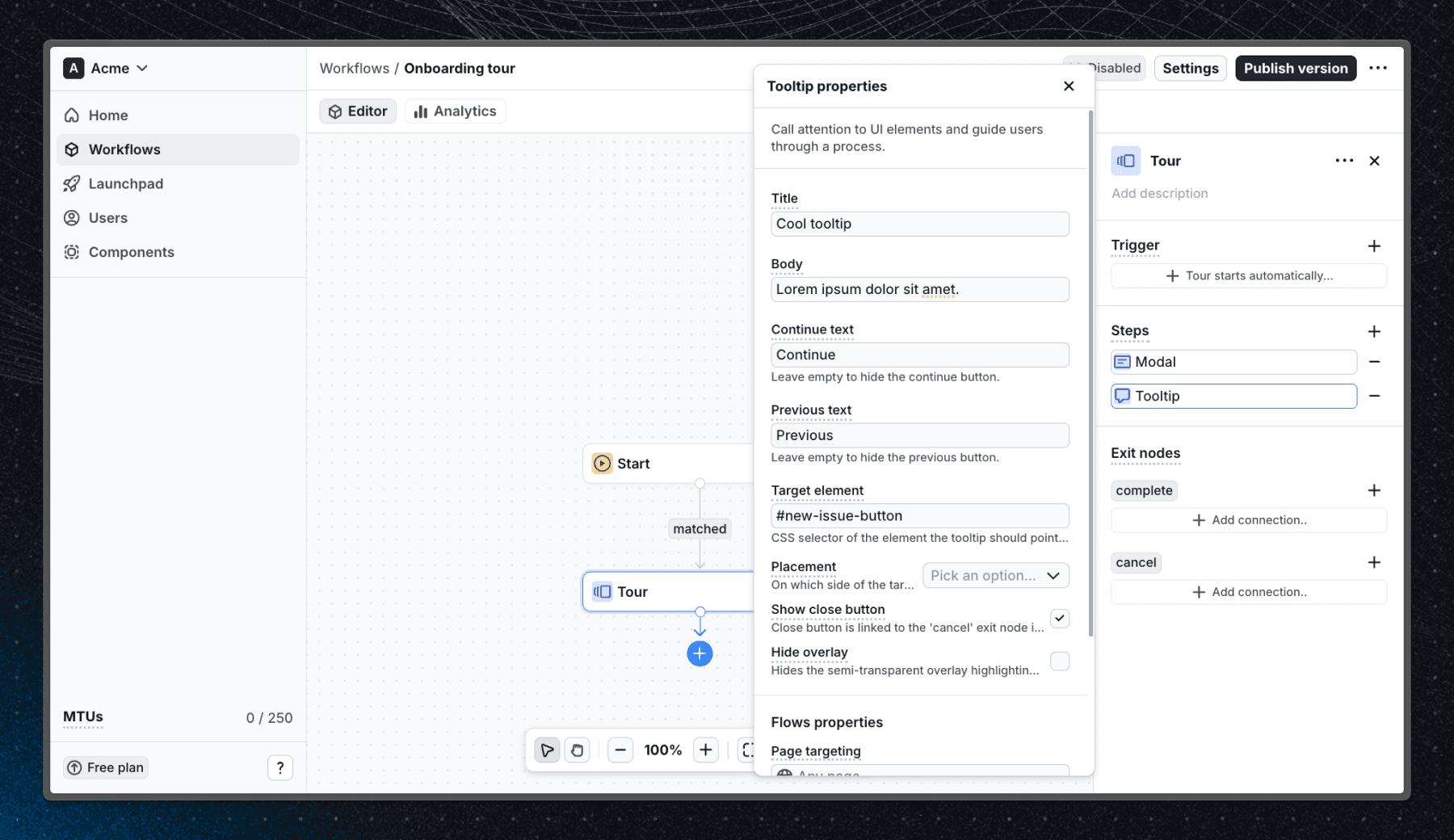Expand the Acme workspace switcher

106,69
